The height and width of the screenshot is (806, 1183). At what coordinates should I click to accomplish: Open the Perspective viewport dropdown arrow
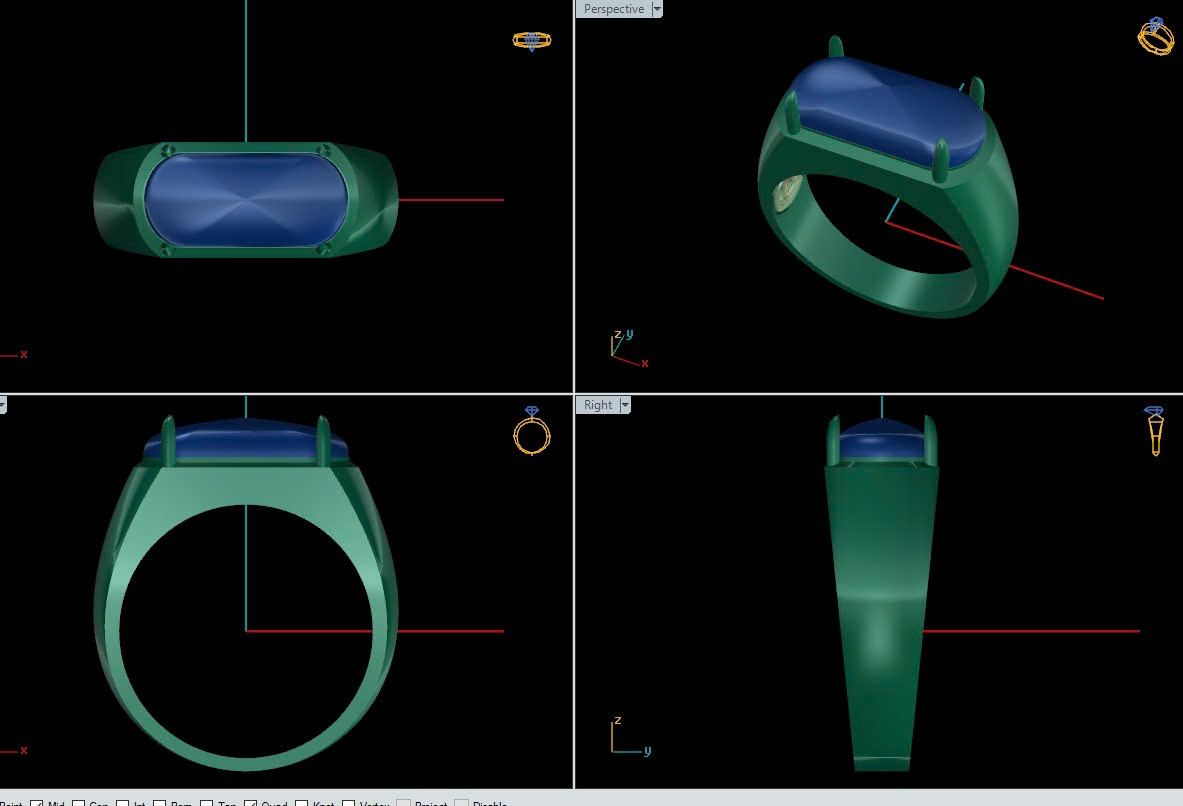(657, 9)
